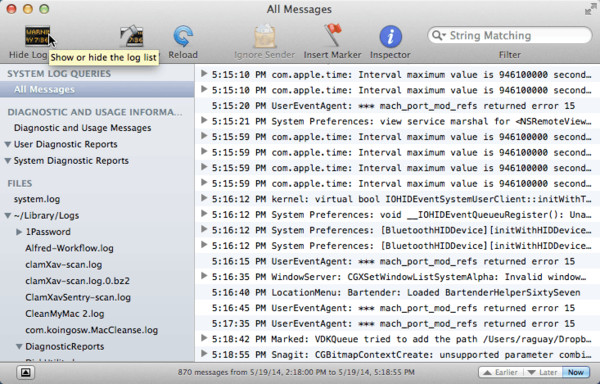Open Alfred-Workflow.log
The width and height of the screenshot is (600, 384).
coord(69,248)
